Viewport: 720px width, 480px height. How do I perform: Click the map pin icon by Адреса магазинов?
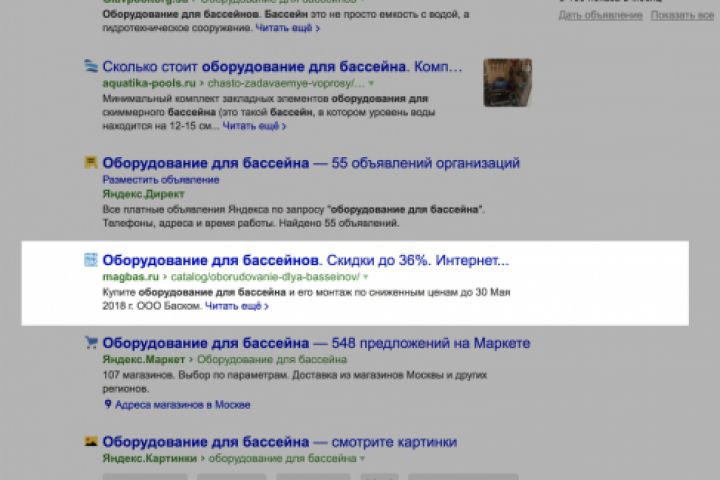pos(108,404)
